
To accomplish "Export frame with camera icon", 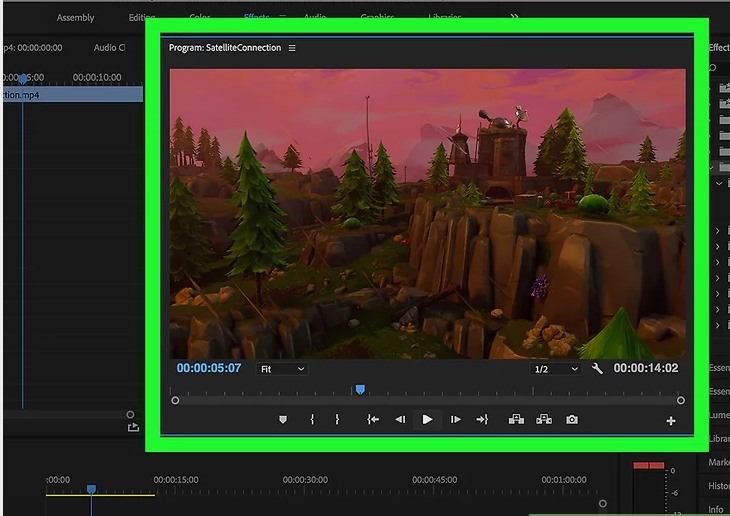I will (572, 420).
